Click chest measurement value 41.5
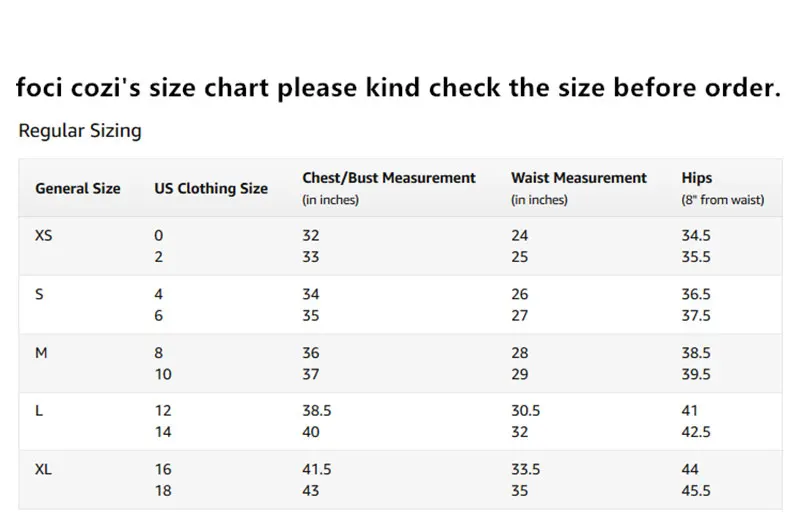Image resolution: width=800 pixels, height=532 pixels. coord(317,469)
